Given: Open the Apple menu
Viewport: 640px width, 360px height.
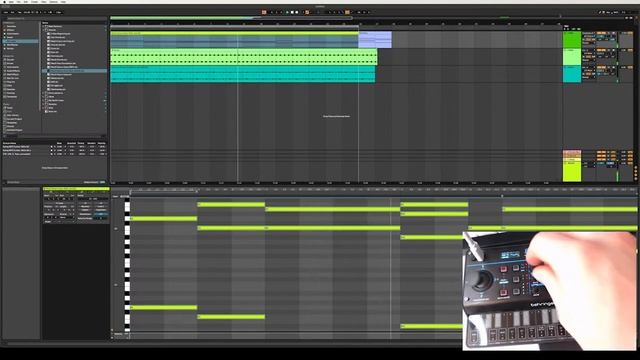Looking at the screenshot, I should [x=4, y=2].
